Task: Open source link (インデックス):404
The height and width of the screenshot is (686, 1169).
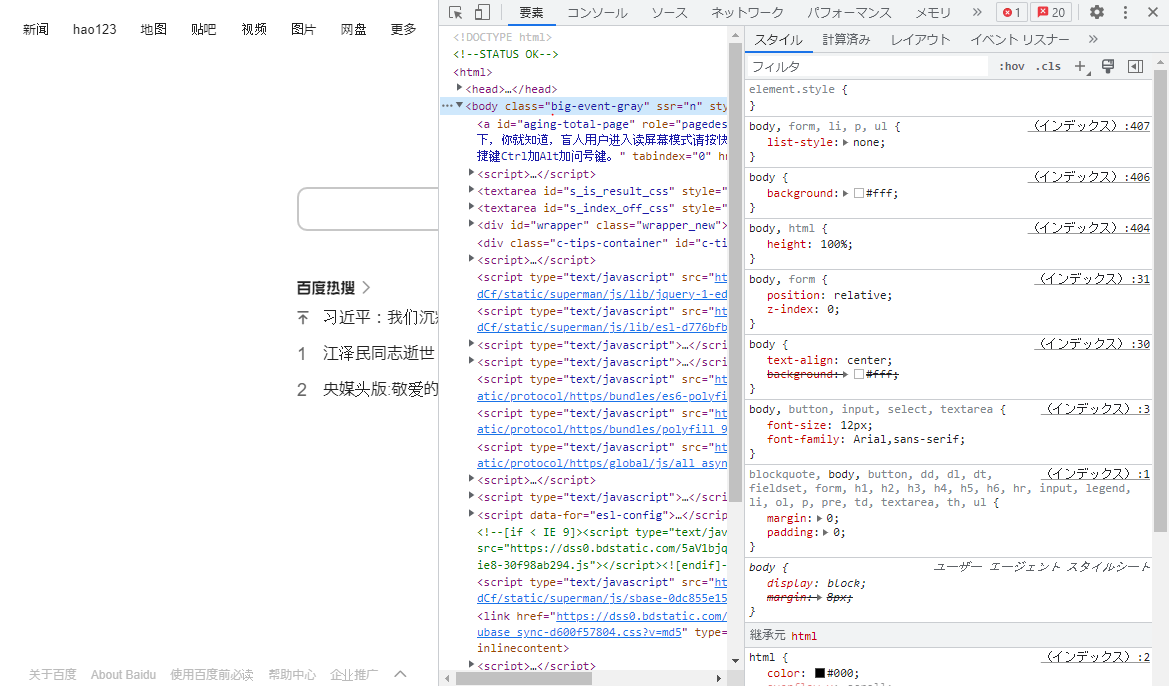Action: tap(1089, 227)
